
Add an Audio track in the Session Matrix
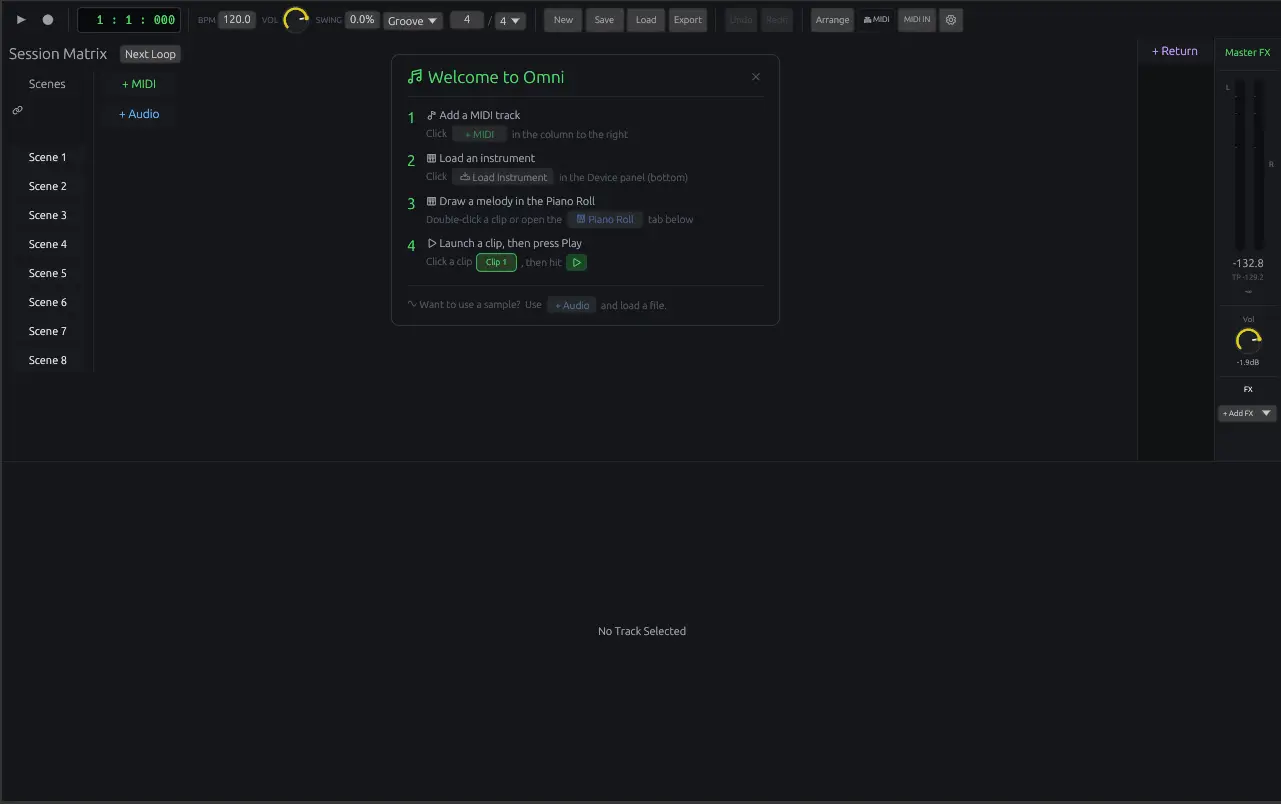pos(139,114)
